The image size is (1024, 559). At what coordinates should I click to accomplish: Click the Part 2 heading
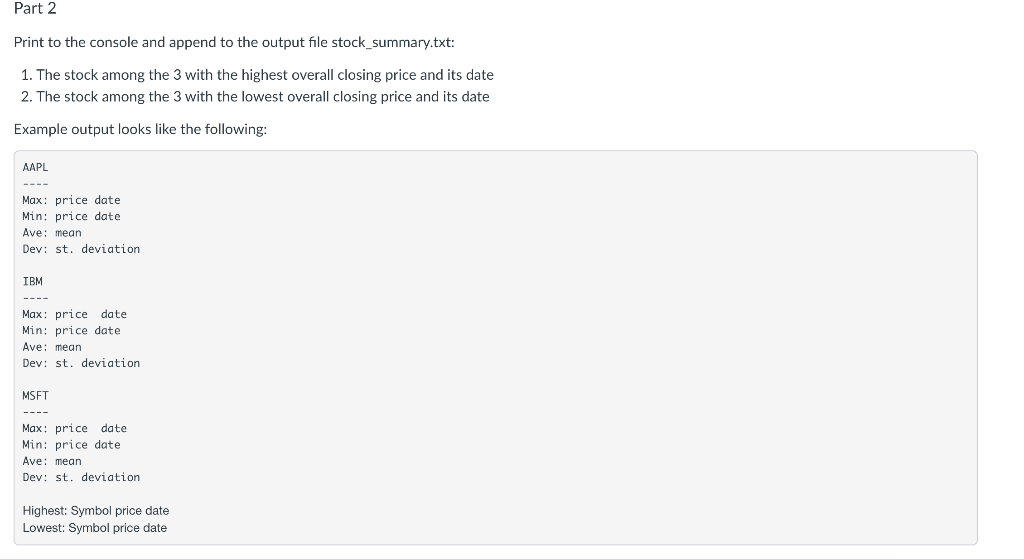(x=35, y=8)
